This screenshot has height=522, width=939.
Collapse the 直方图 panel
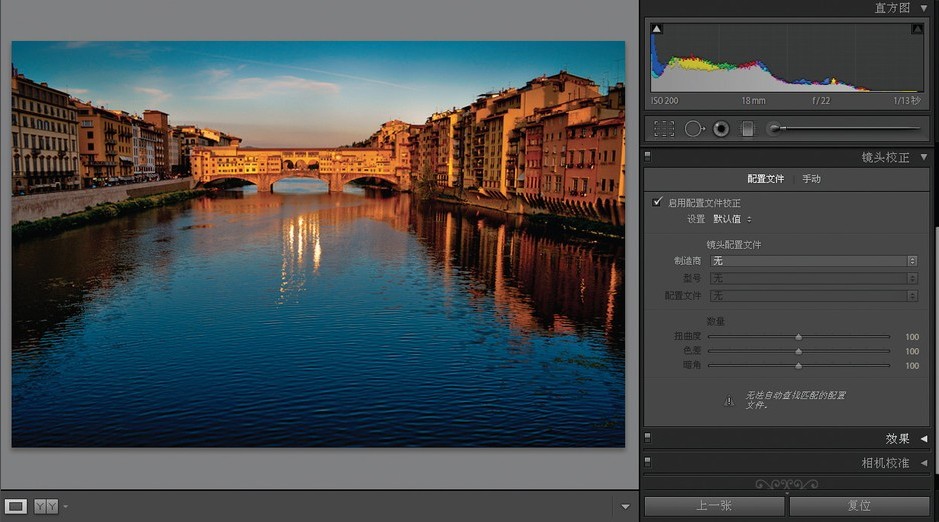[x=924, y=8]
